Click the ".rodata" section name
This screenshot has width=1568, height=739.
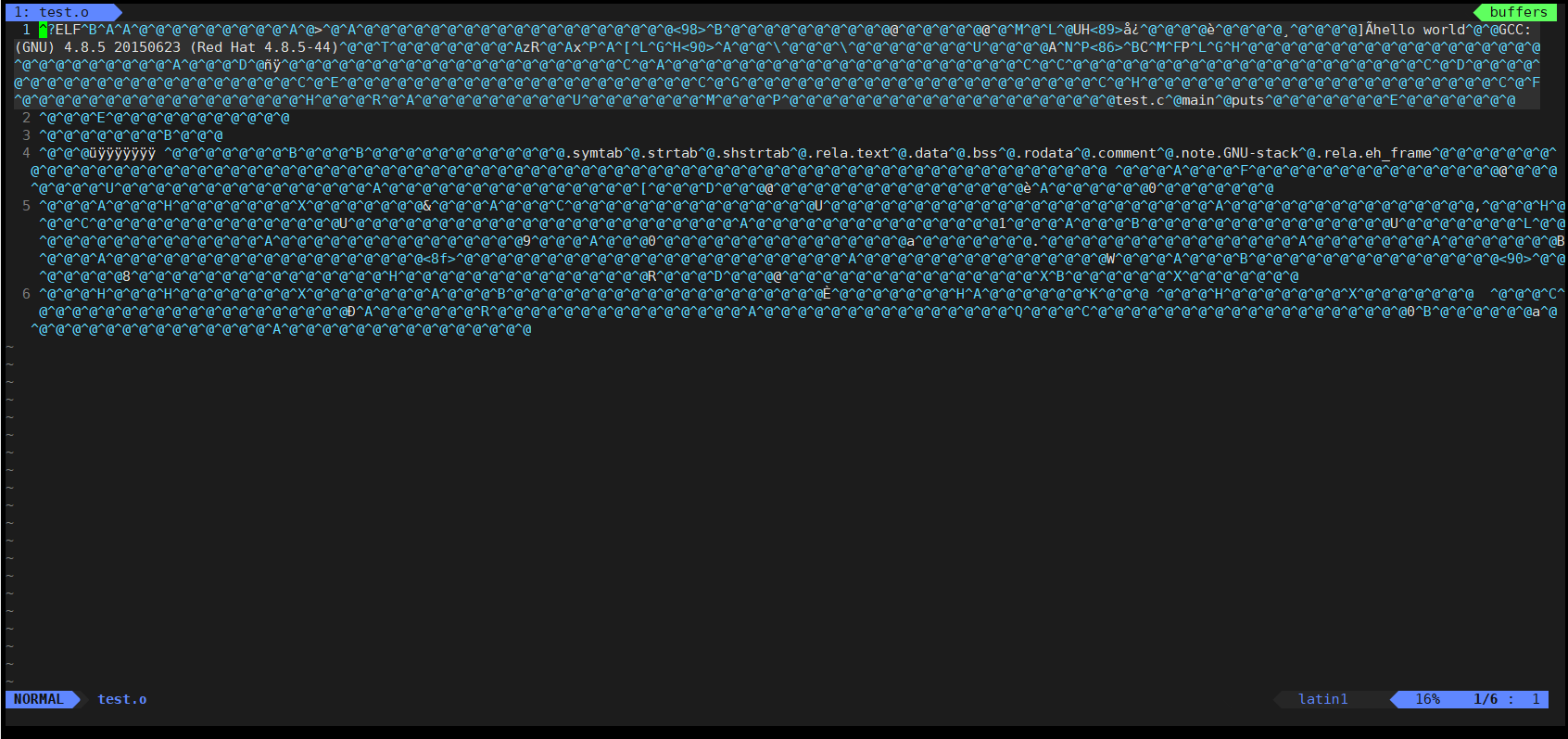click(x=1043, y=153)
